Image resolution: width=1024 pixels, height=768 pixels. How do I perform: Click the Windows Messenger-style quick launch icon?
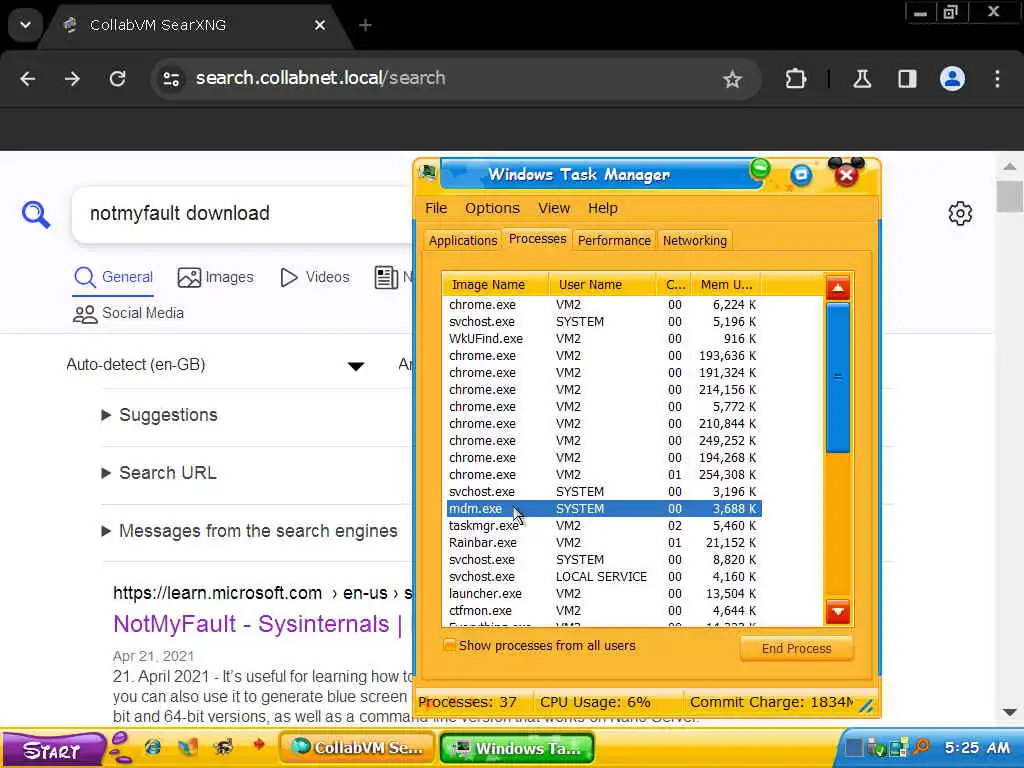(187, 746)
